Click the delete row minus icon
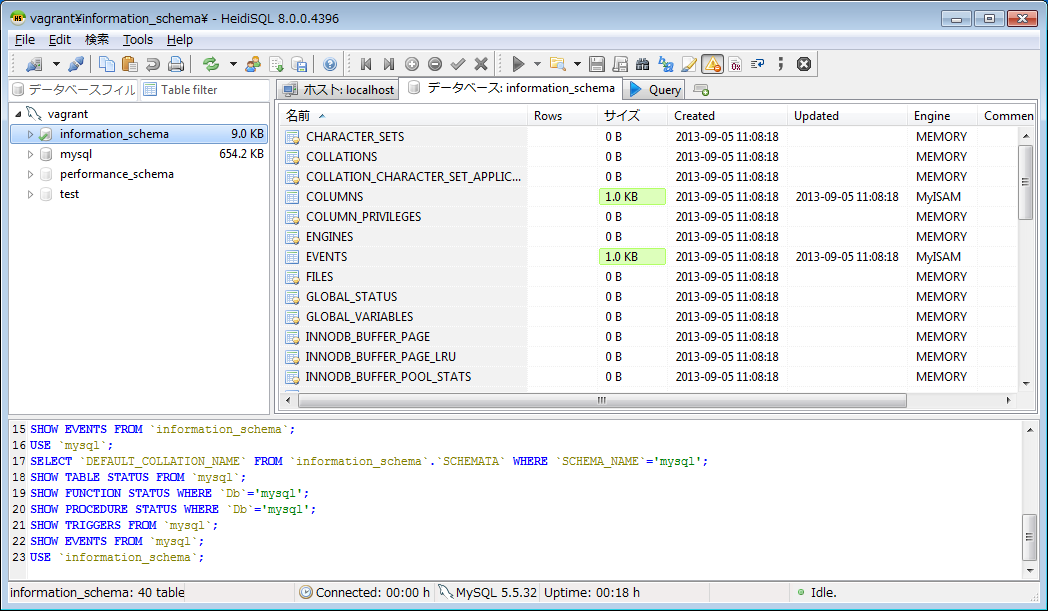The image size is (1048, 611). [x=435, y=64]
